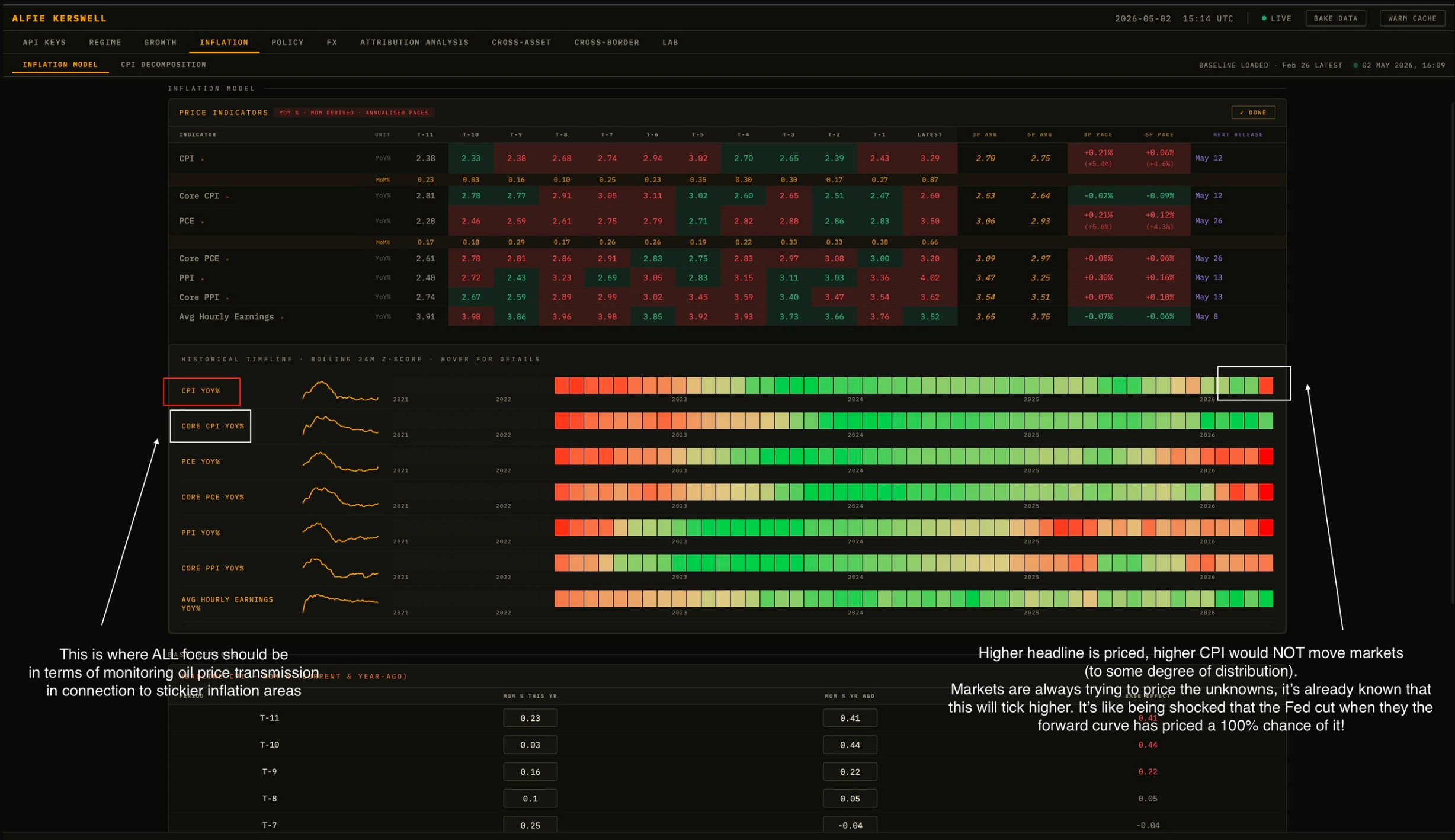Expand the Core CPI row arrow
Screen dimensions: 1455x840
click(x=227, y=197)
